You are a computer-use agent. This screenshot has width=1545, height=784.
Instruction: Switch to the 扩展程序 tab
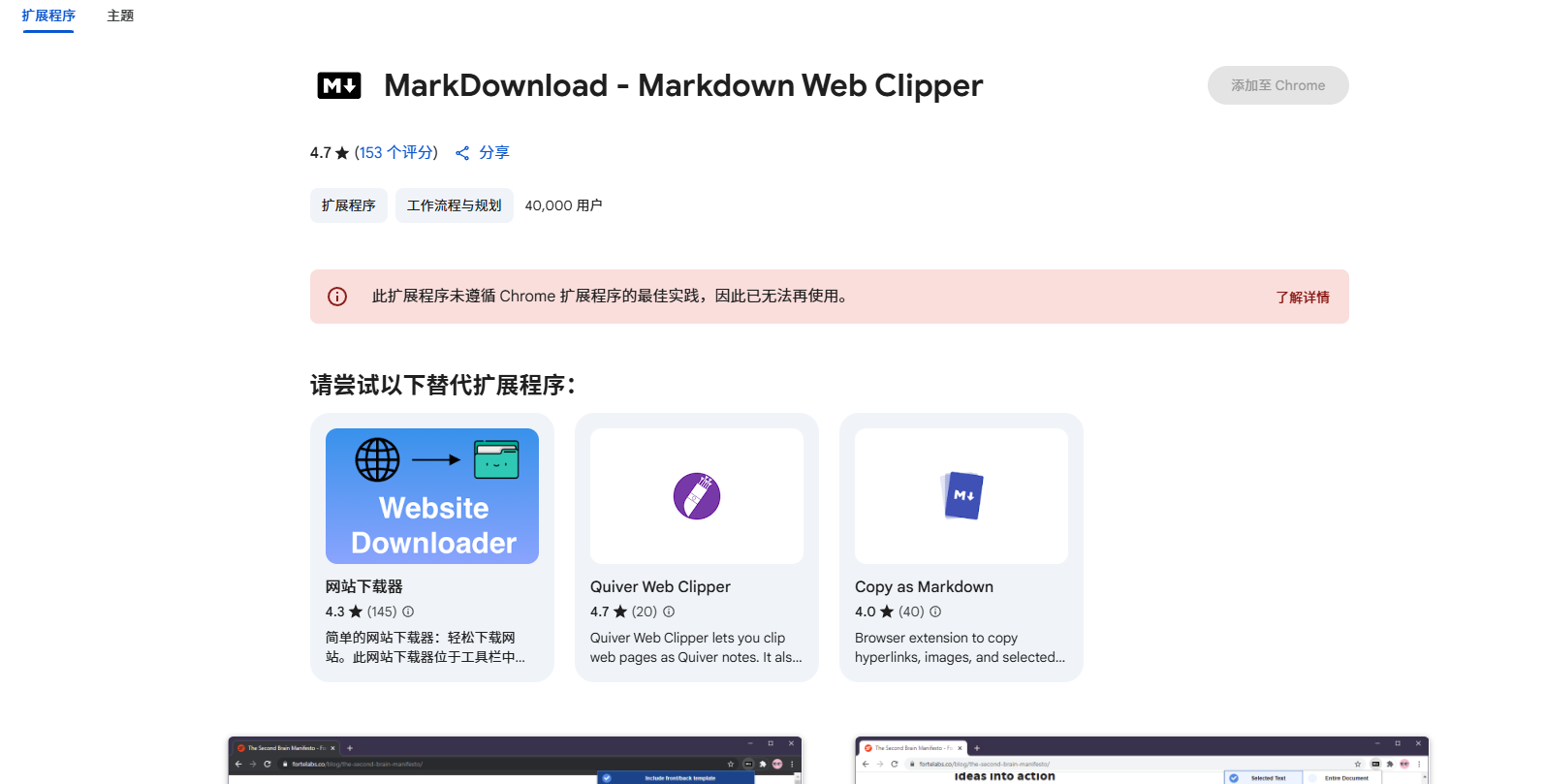48,16
